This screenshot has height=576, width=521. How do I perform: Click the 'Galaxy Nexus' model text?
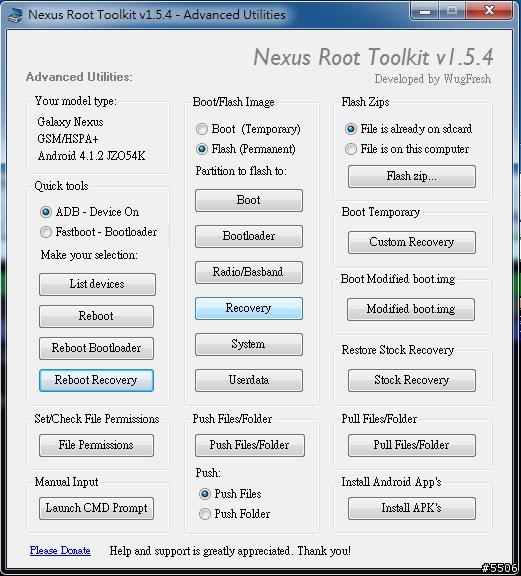70,122
